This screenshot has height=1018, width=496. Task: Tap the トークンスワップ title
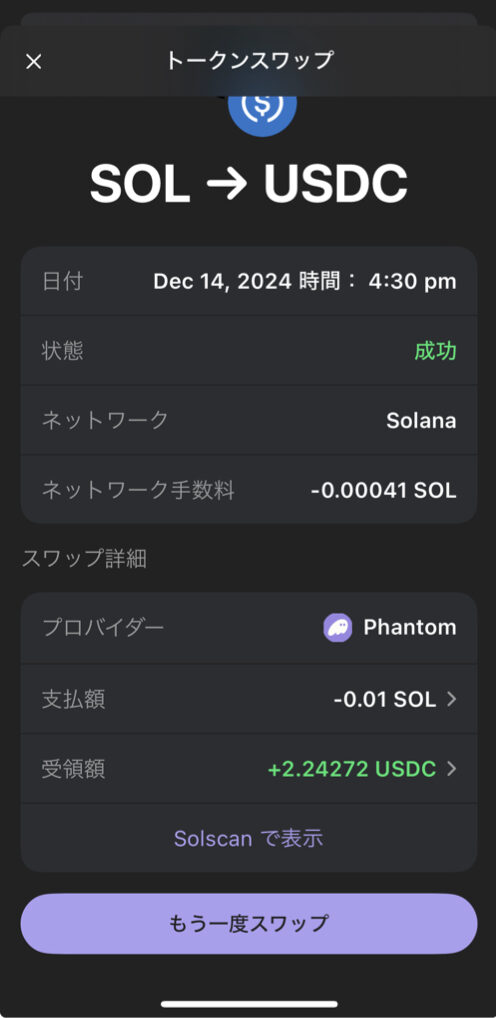(249, 60)
